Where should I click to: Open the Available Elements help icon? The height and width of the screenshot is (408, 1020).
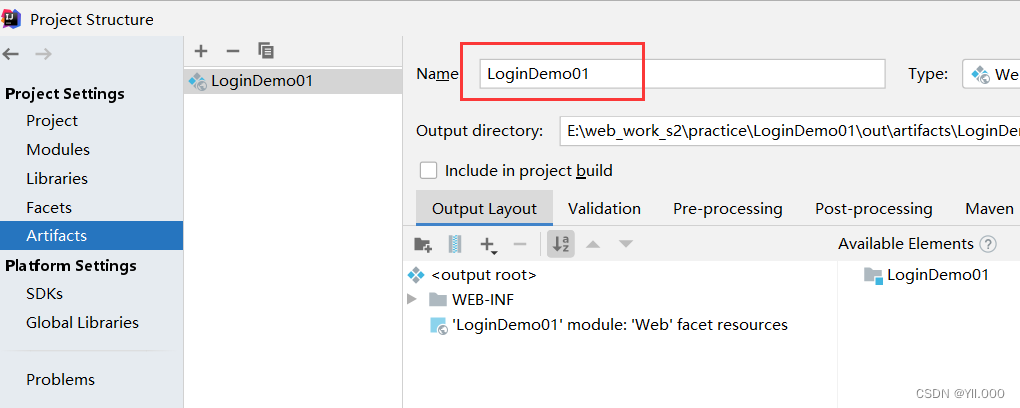(988, 244)
